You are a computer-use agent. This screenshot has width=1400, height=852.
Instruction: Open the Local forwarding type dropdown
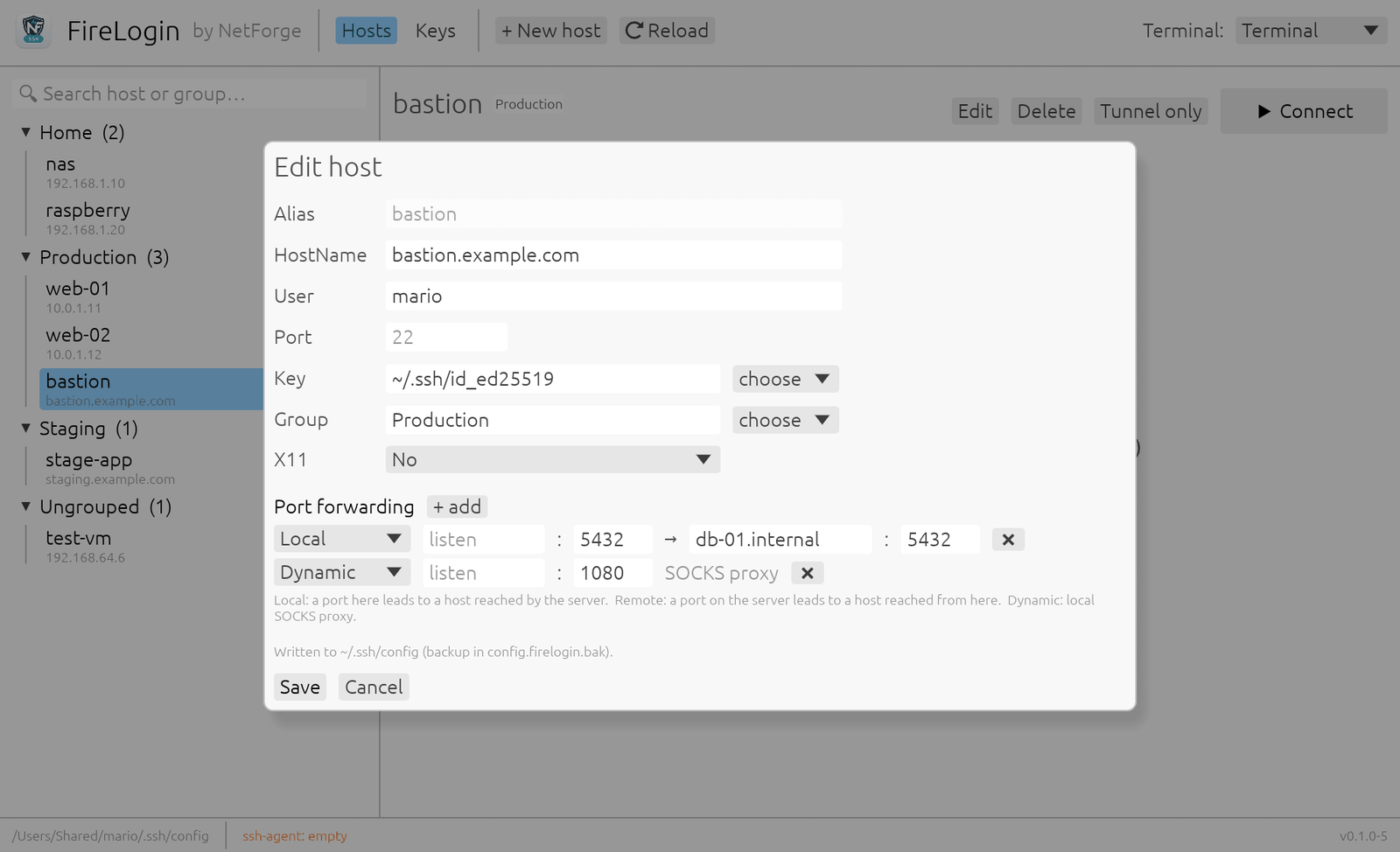pyautogui.click(x=342, y=539)
